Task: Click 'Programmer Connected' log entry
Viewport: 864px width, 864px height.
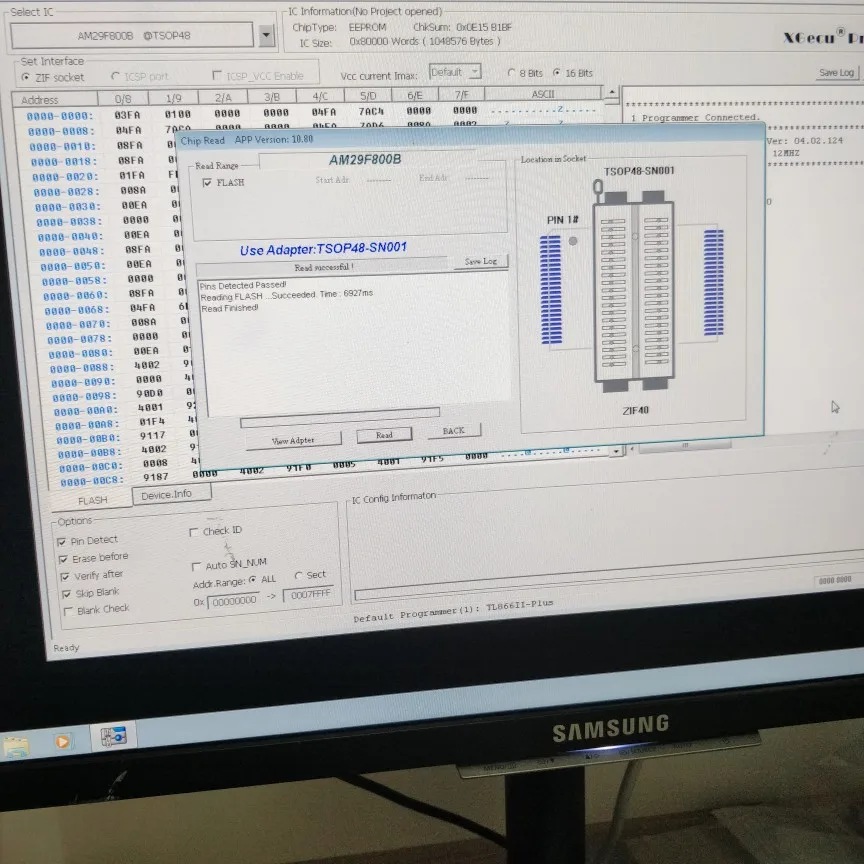Action: (696, 117)
